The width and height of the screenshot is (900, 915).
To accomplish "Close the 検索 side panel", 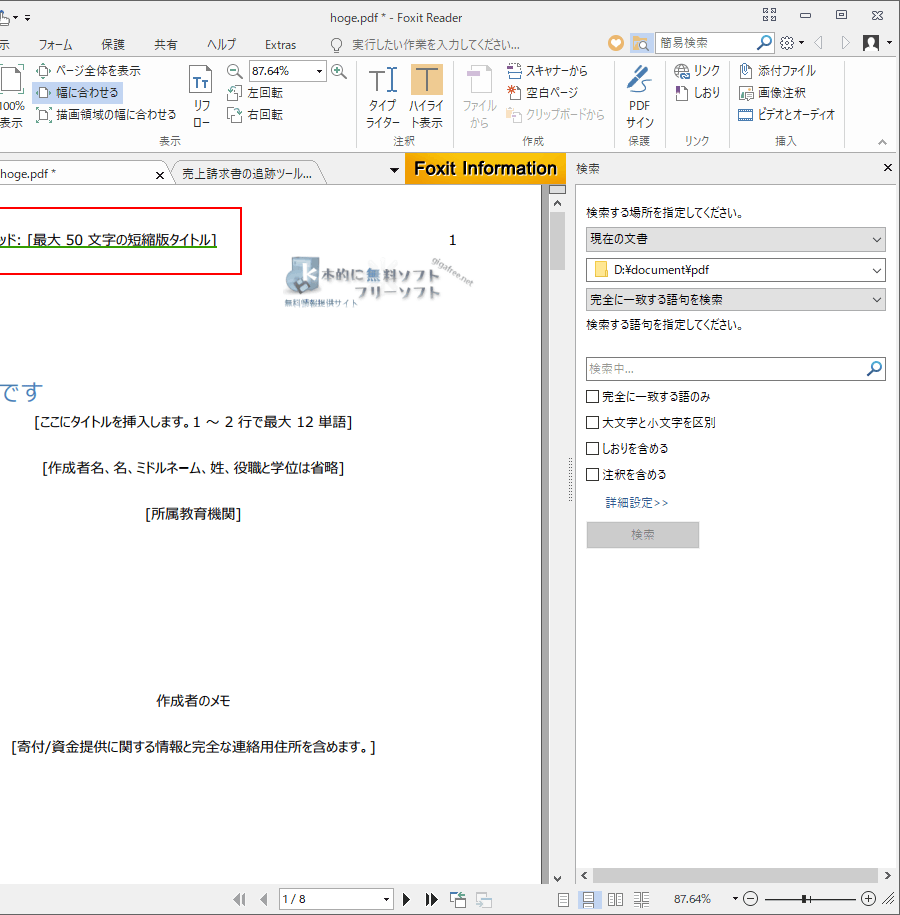I will coord(888,168).
